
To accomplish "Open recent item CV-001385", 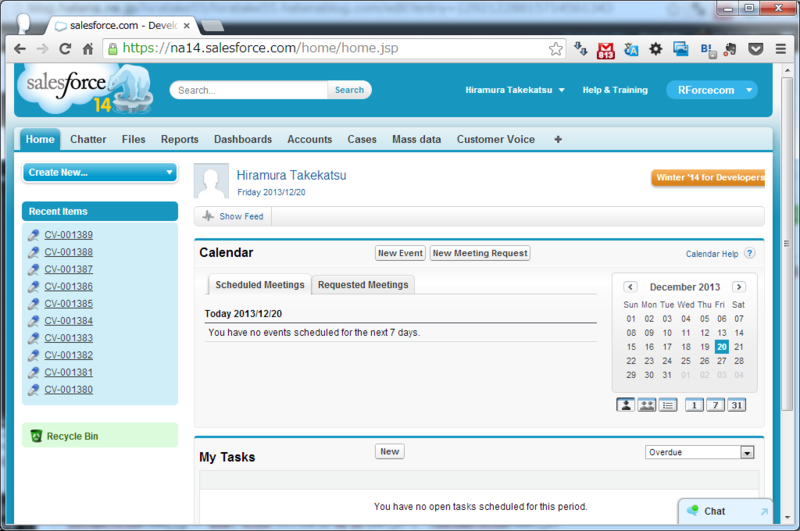I will point(68,304).
